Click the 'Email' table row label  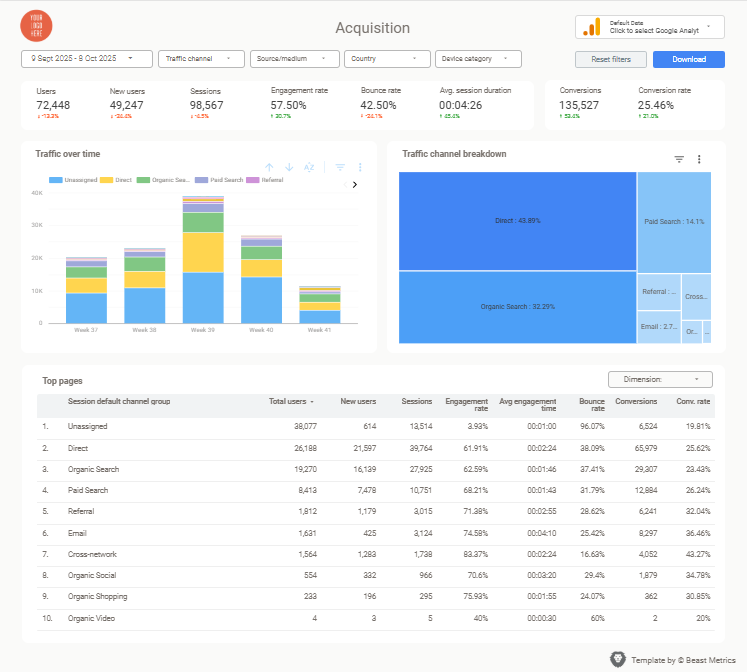click(x=77, y=533)
